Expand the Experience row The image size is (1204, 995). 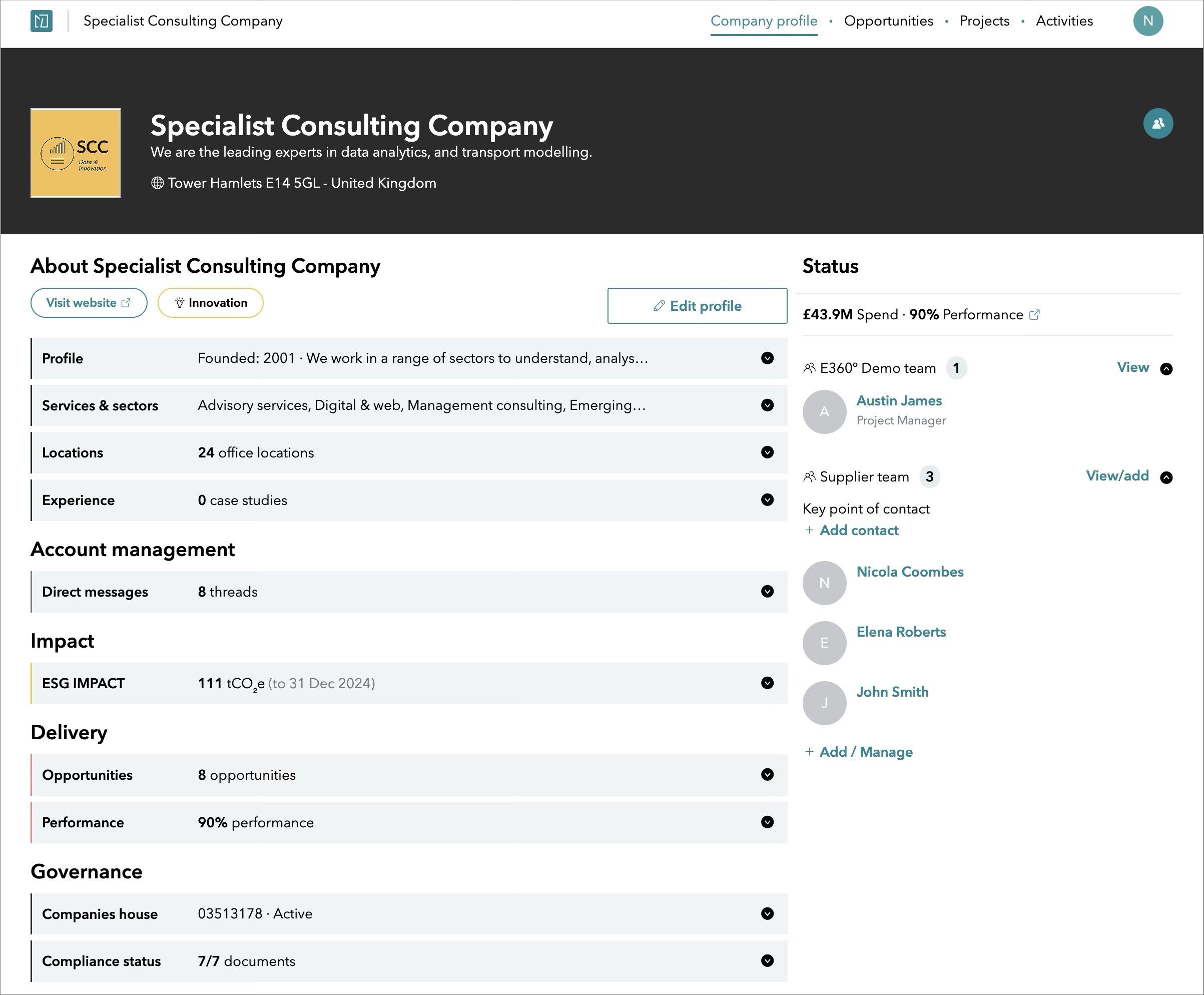pos(767,500)
